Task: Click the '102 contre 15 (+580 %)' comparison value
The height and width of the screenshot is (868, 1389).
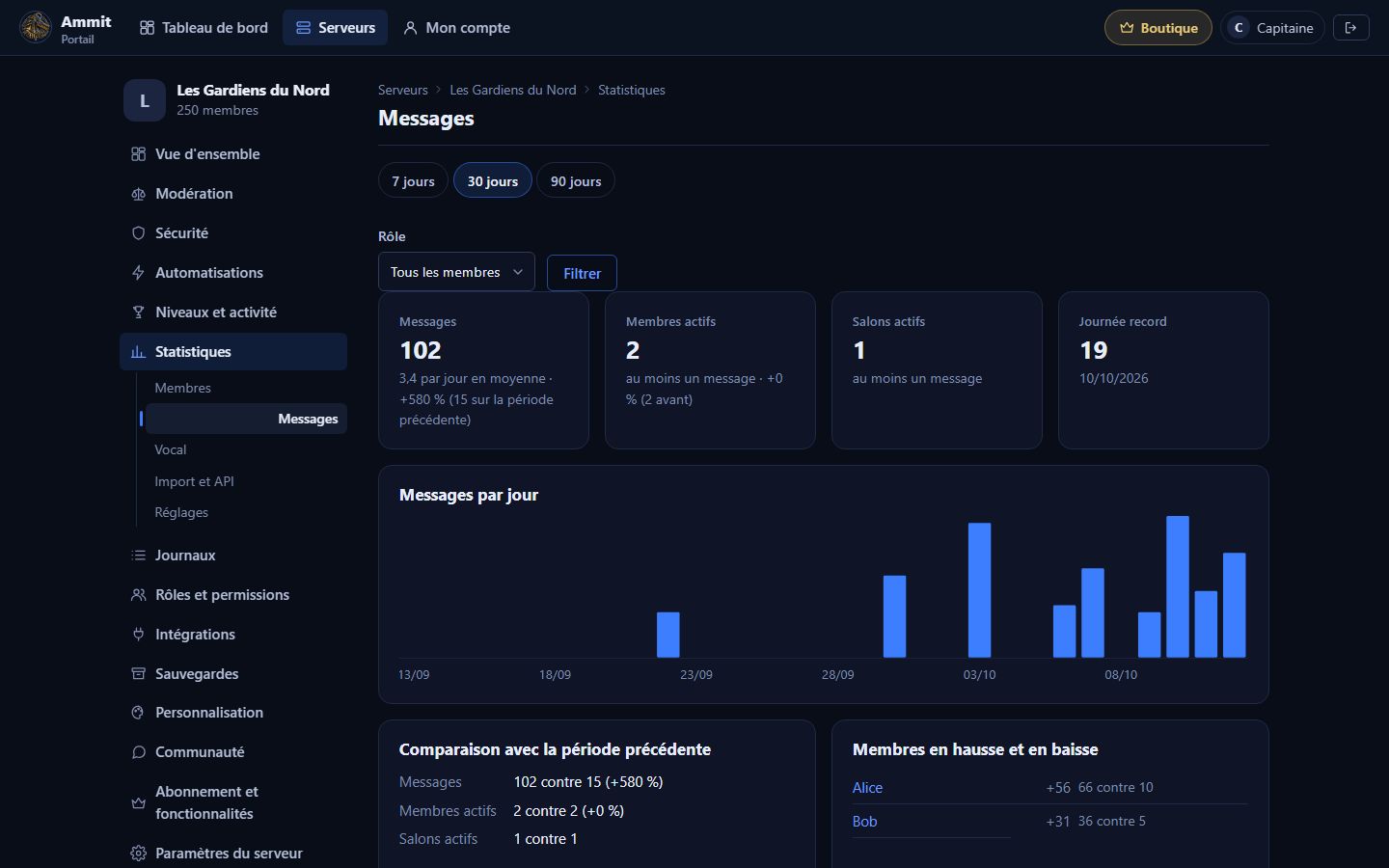Action: [588, 782]
